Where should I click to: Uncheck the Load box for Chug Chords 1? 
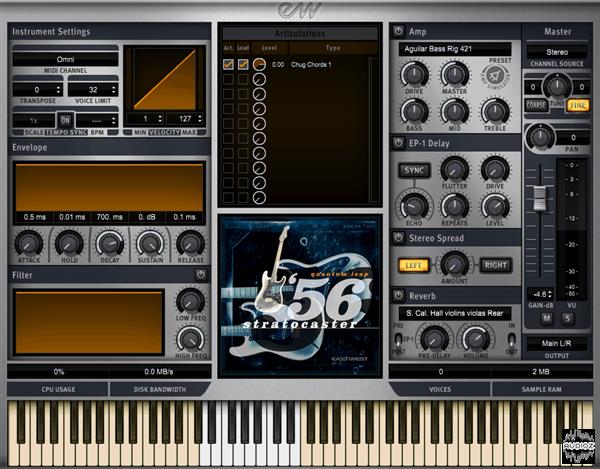point(243,64)
